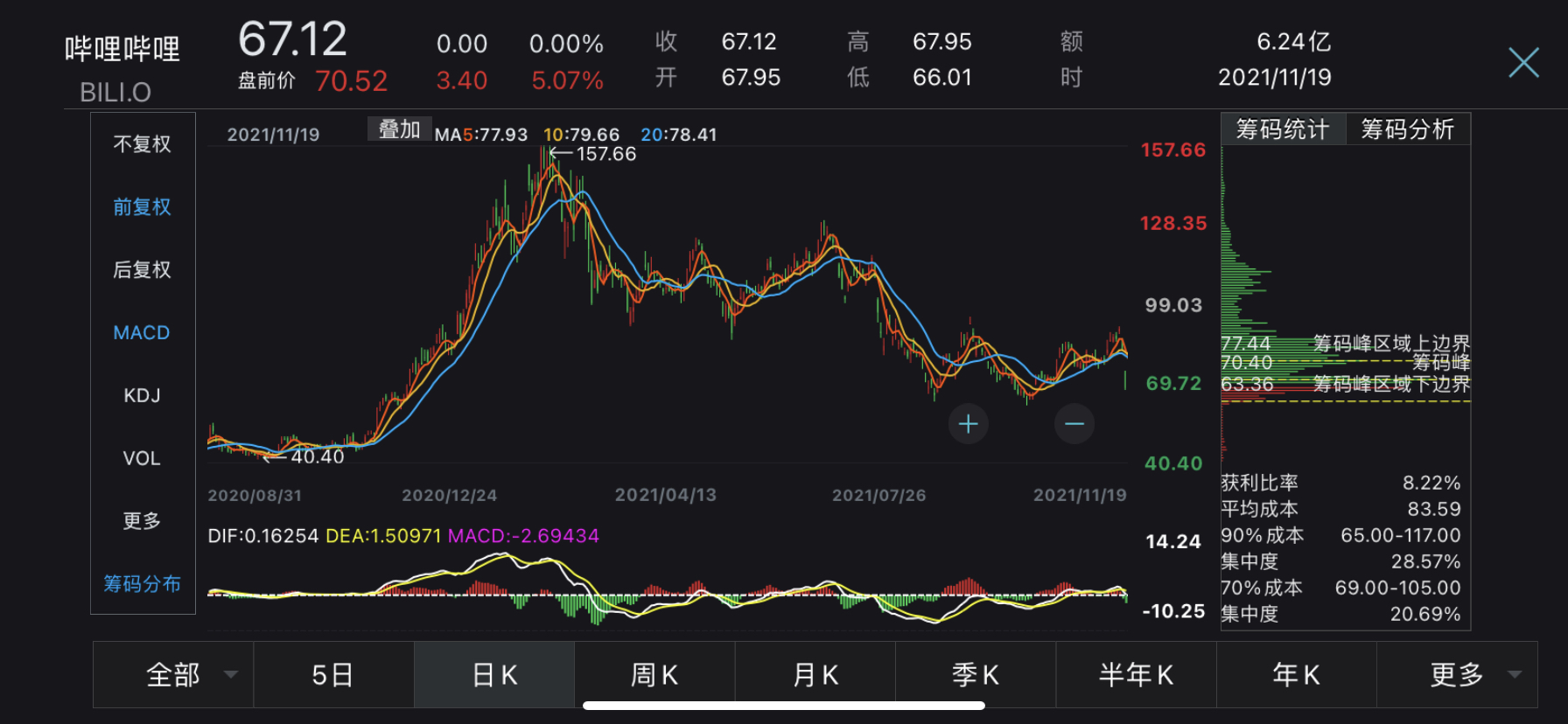Viewport: 1568px width, 724px height.
Task: Click the 2021/07/26 date axis label
Action: point(878,495)
